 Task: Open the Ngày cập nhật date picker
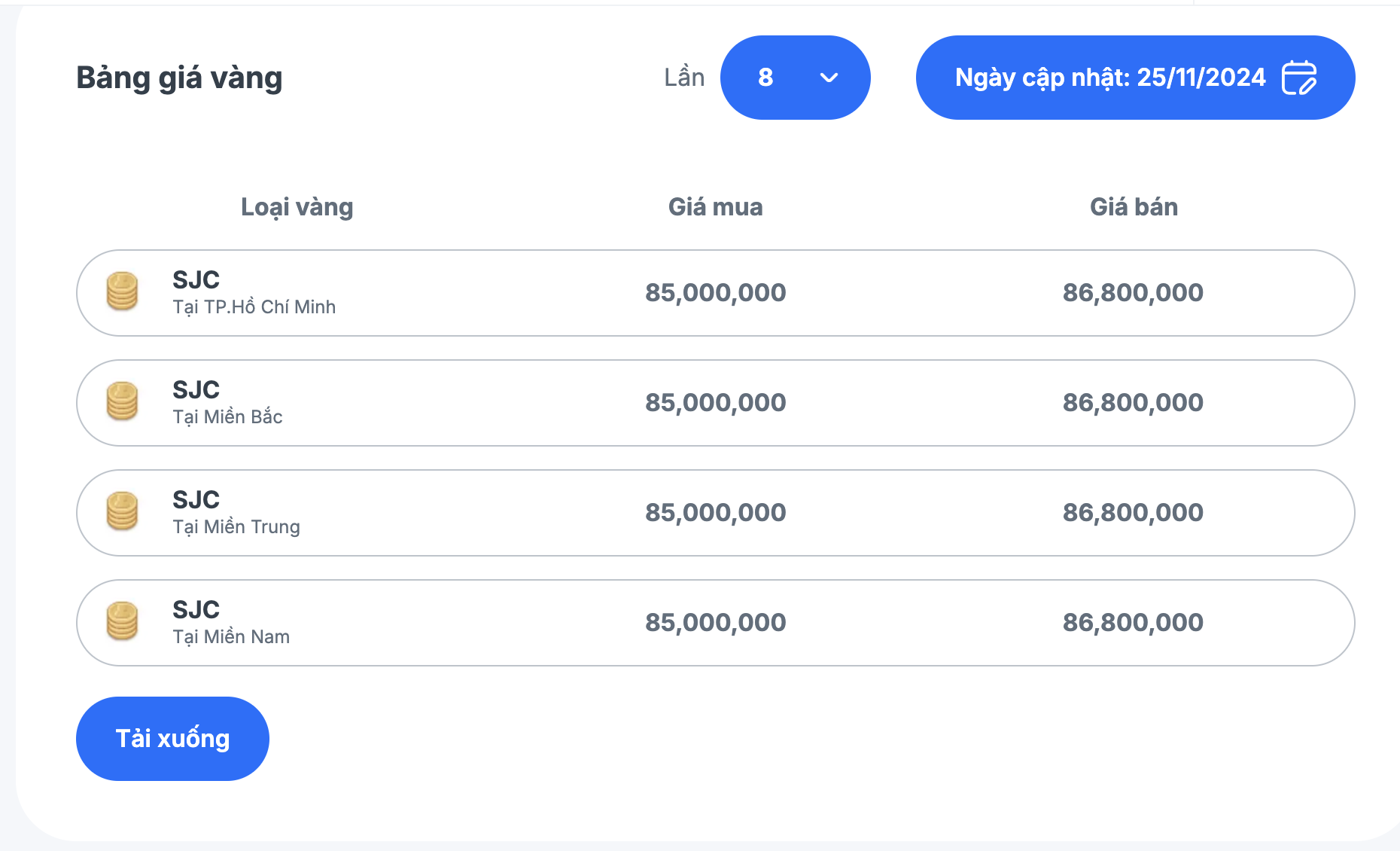pyautogui.click(x=1110, y=78)
